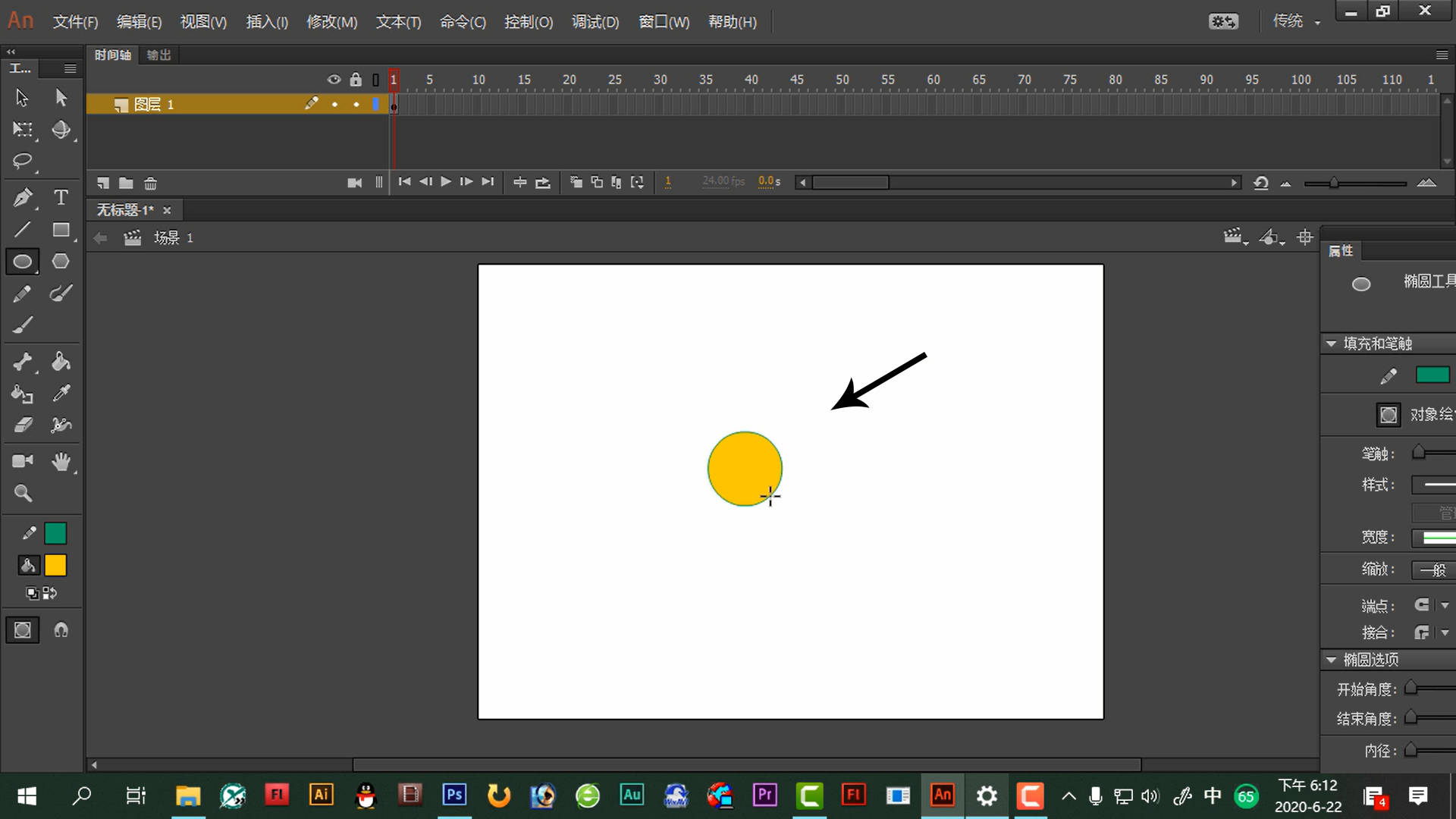
Task: Select the PolyStar tool
Action: [61, 262]
